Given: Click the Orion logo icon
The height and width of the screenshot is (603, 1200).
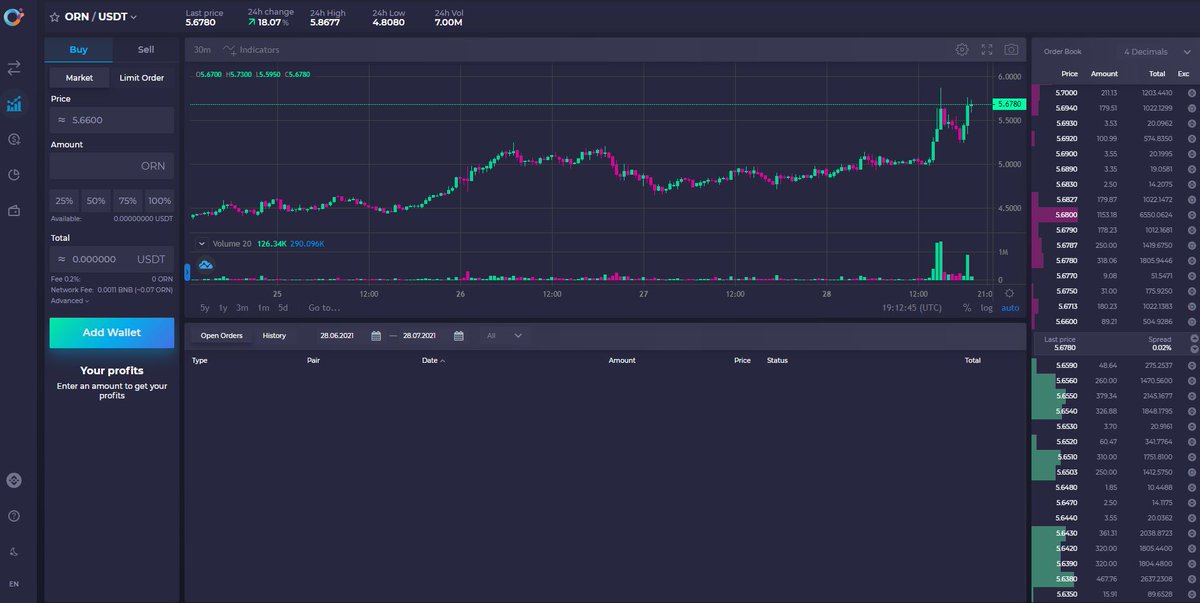Looking at the screenshot, I should click(14, 16).
